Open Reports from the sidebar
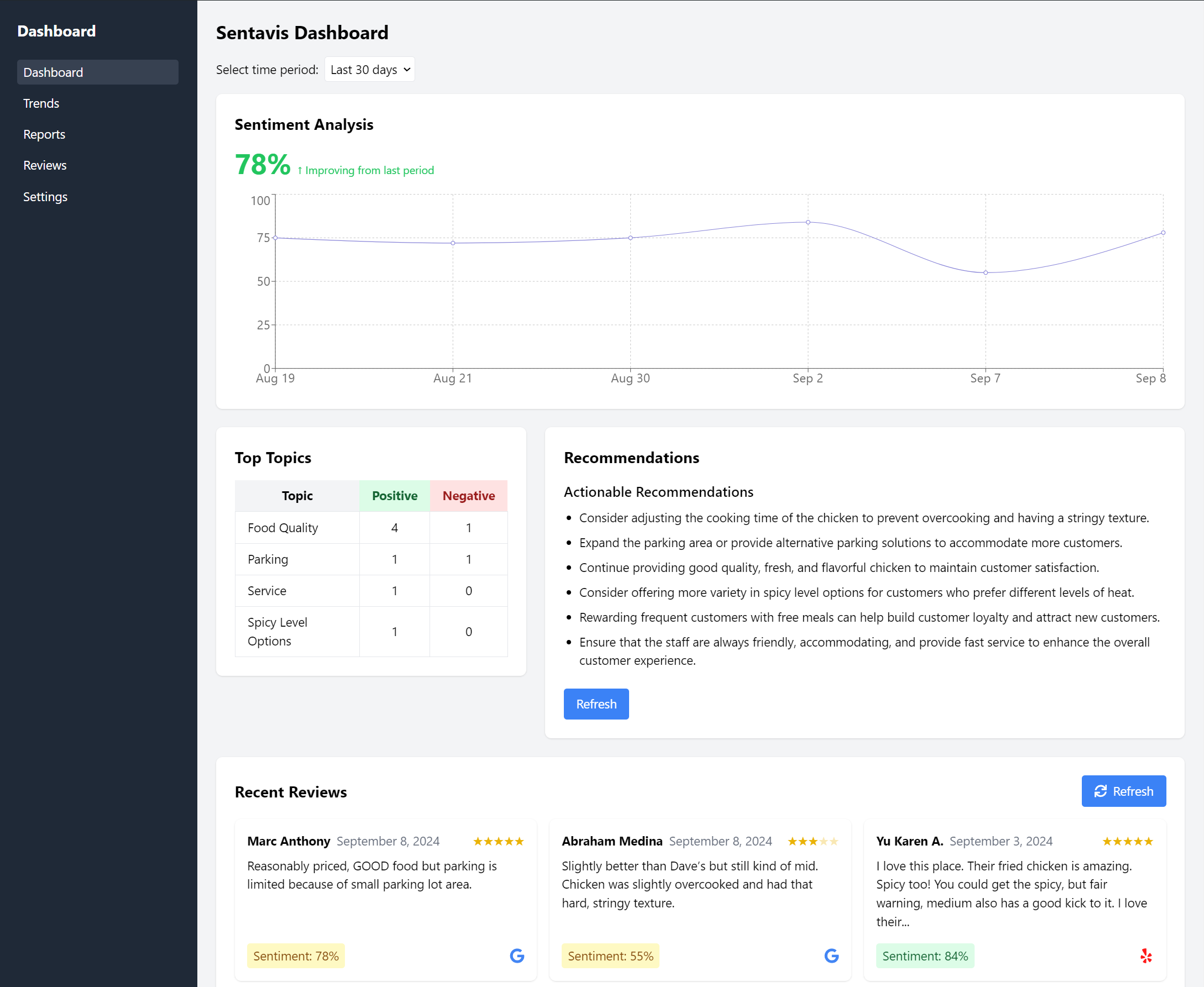 click(x=44, y=134)
